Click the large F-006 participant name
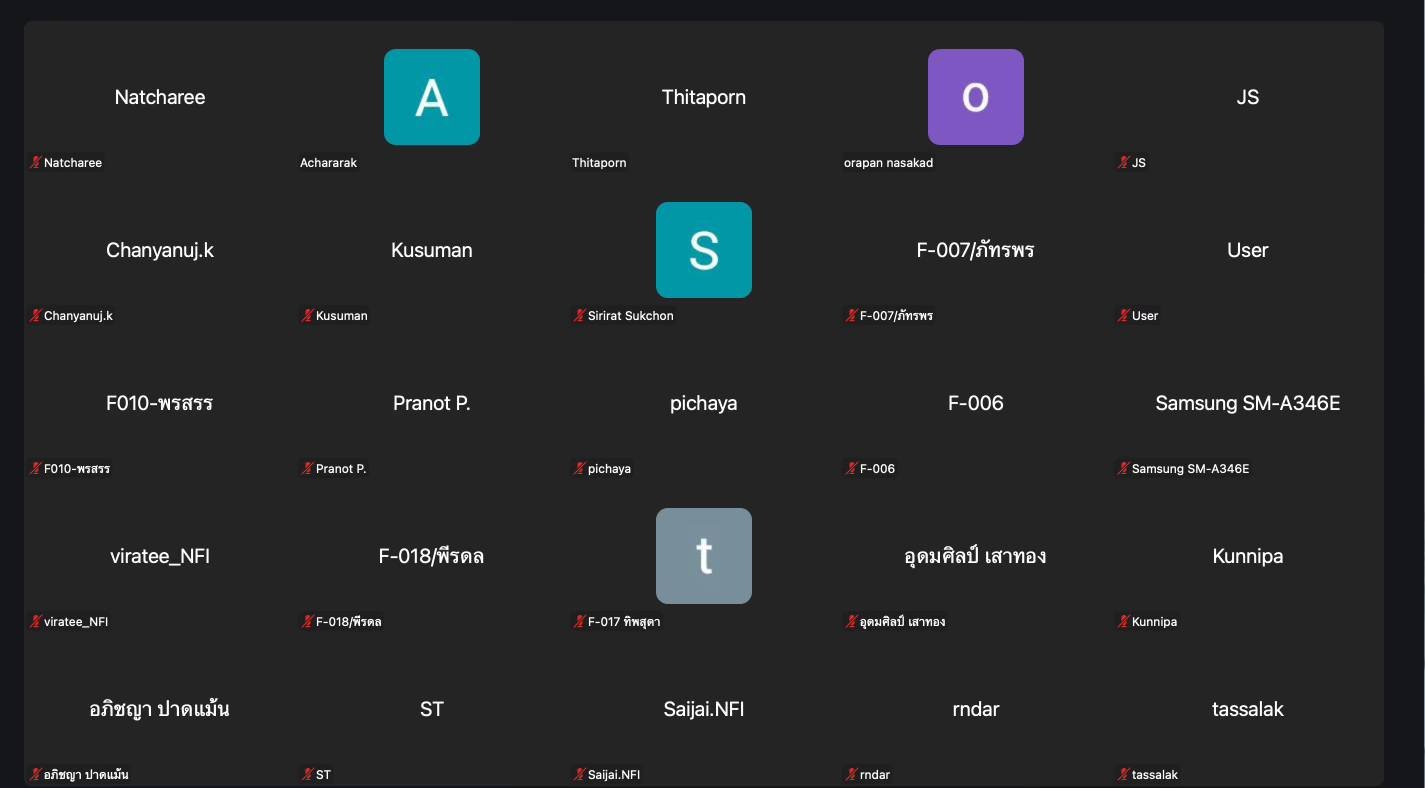The image size is (1425, 788). point(975,403)
